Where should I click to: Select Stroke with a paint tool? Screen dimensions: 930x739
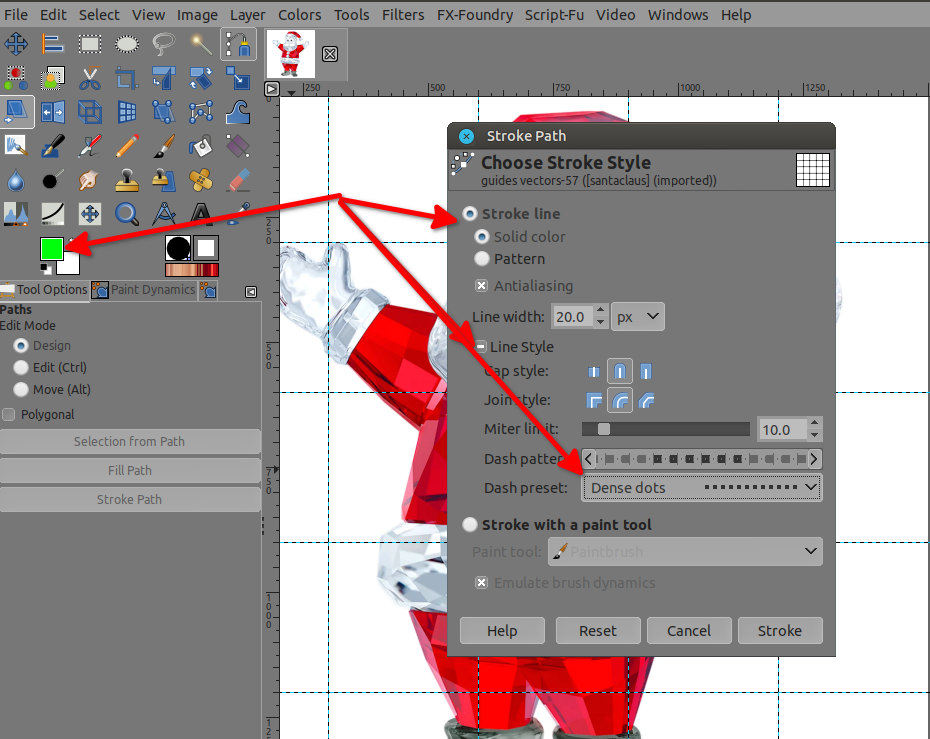point(470,524)
